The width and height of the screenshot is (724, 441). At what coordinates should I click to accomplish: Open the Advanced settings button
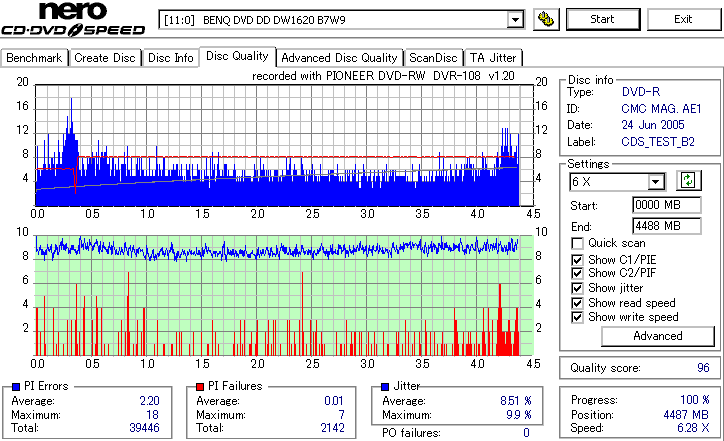click(658, 336)
